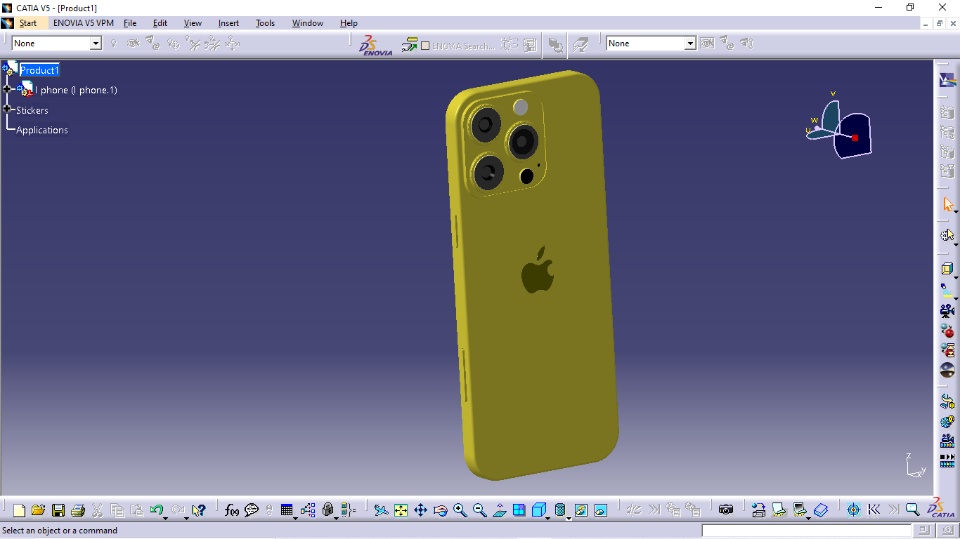
Task: Expand the Stickers tree node
Action: (8, 109)
